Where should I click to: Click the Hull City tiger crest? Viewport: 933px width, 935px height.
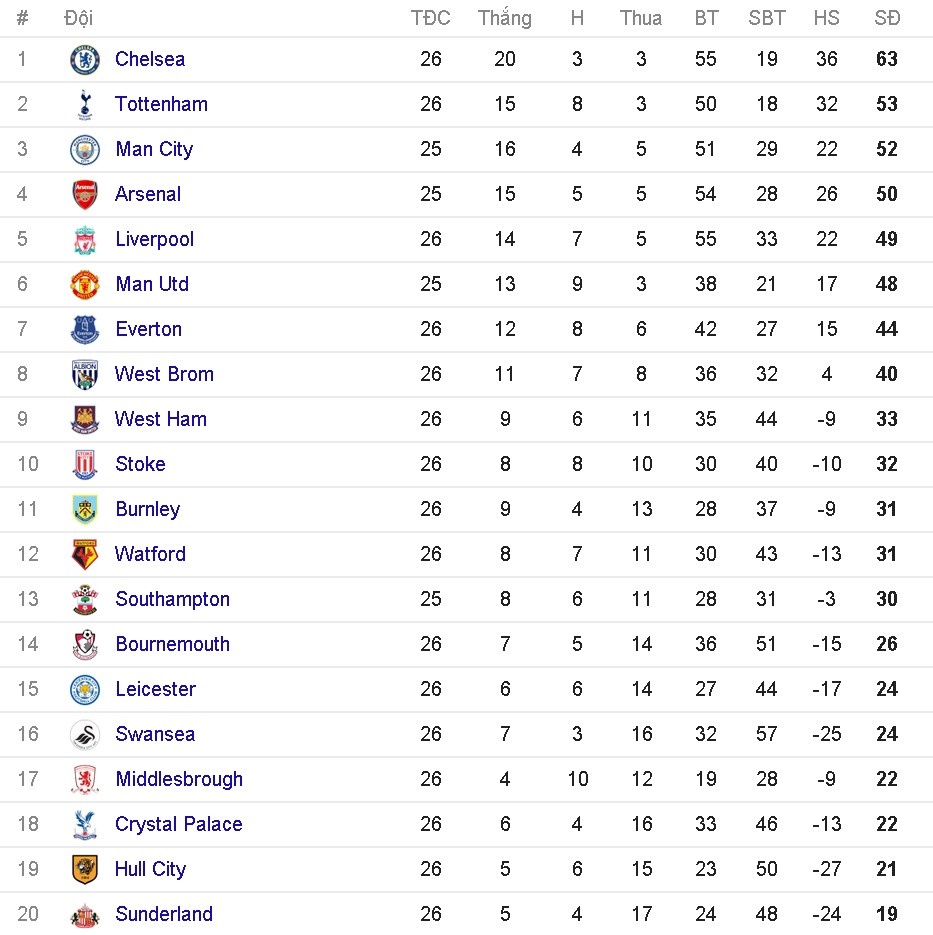click(x=85, y=869)
